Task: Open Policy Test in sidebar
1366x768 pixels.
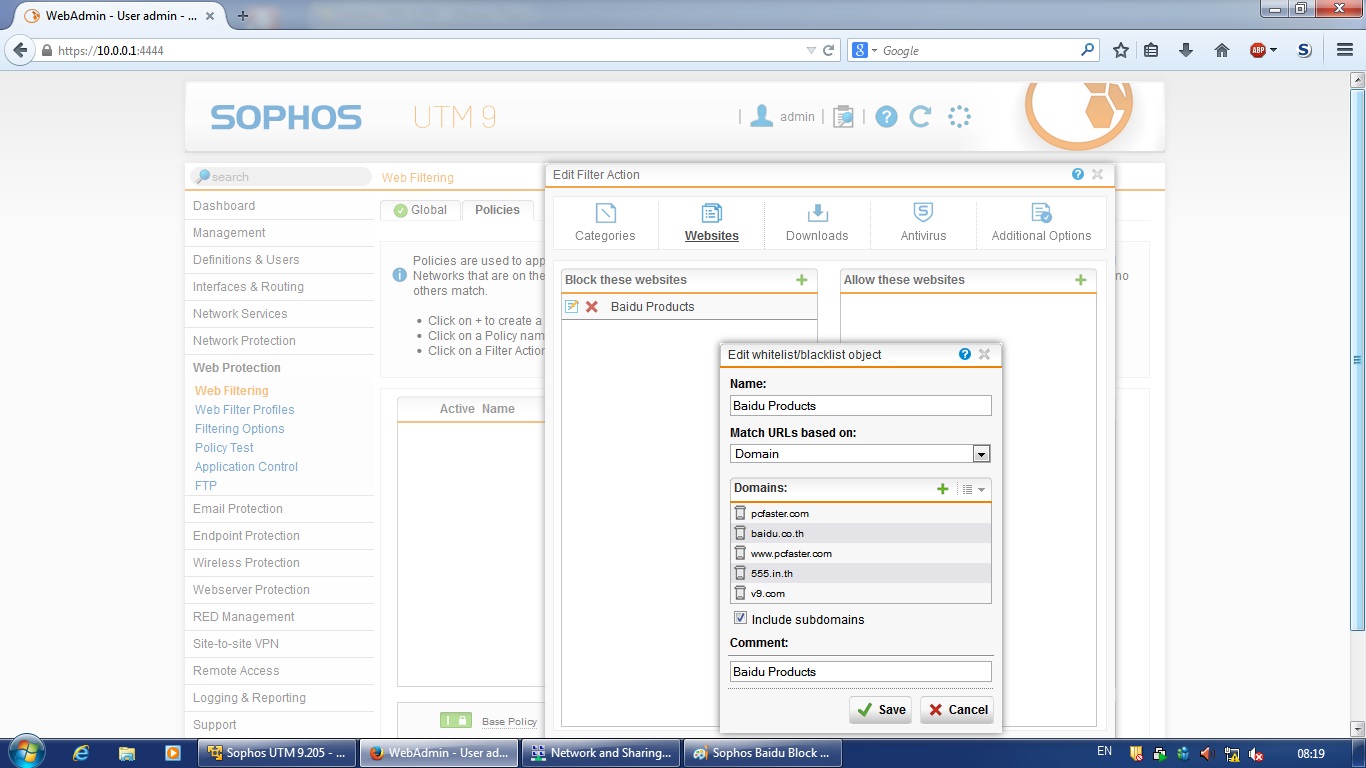Action: 224,448
